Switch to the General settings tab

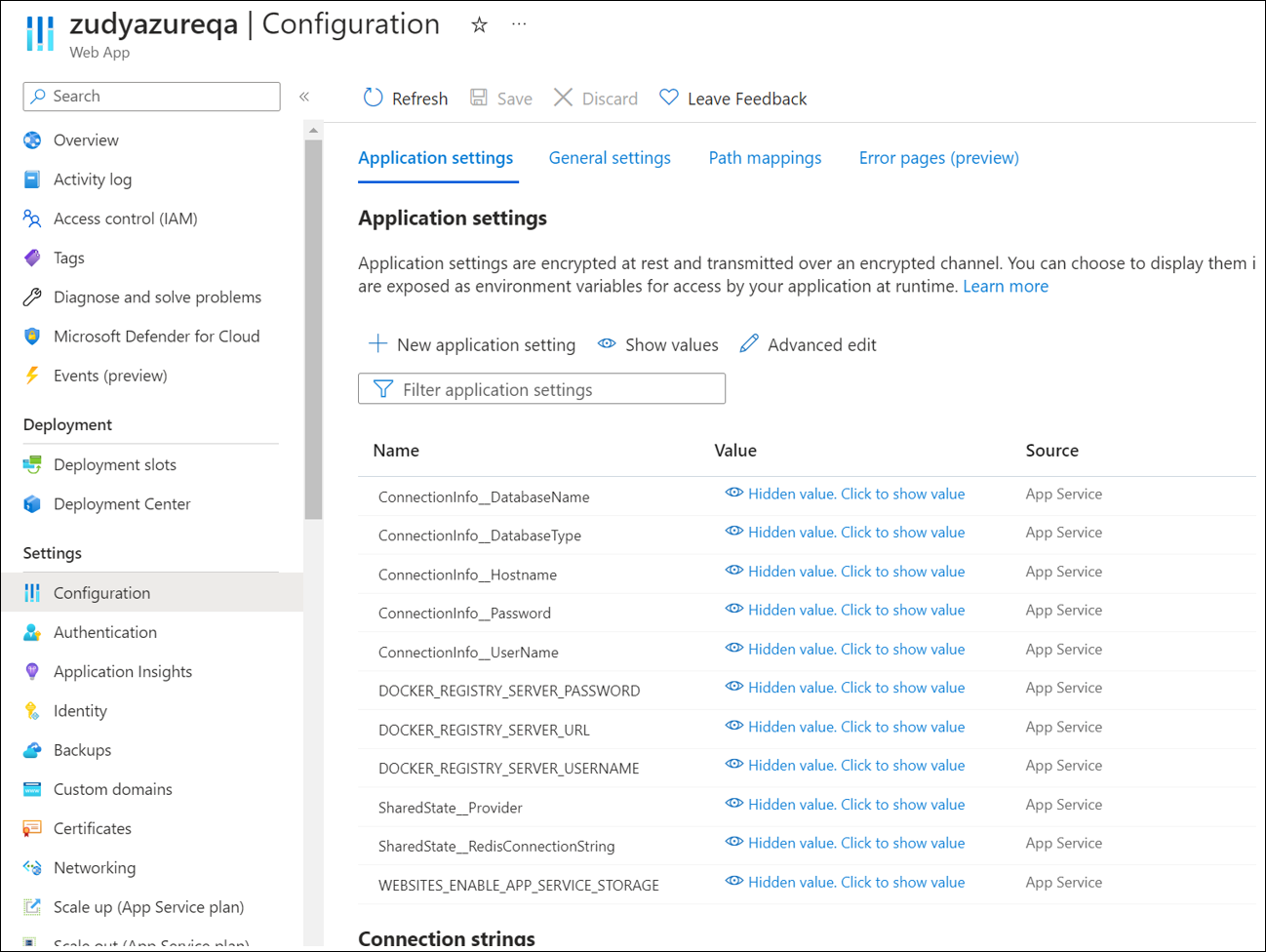click(x=610, y=158)
